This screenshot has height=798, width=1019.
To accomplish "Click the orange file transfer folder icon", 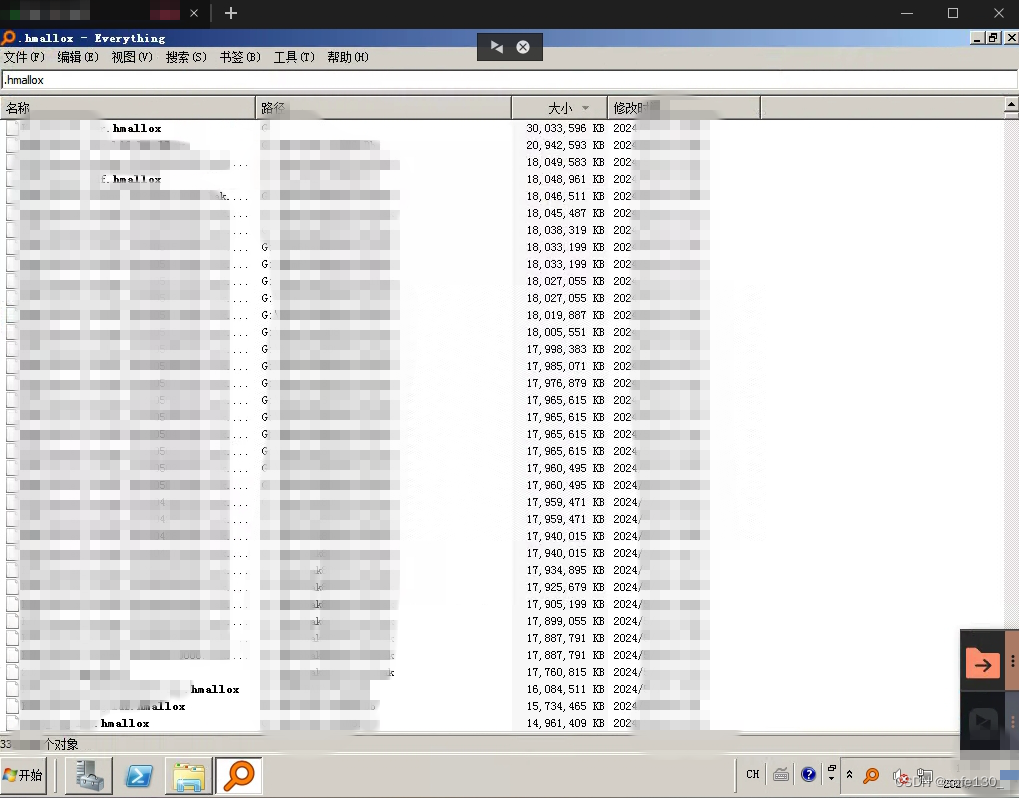I will (982, 663).
